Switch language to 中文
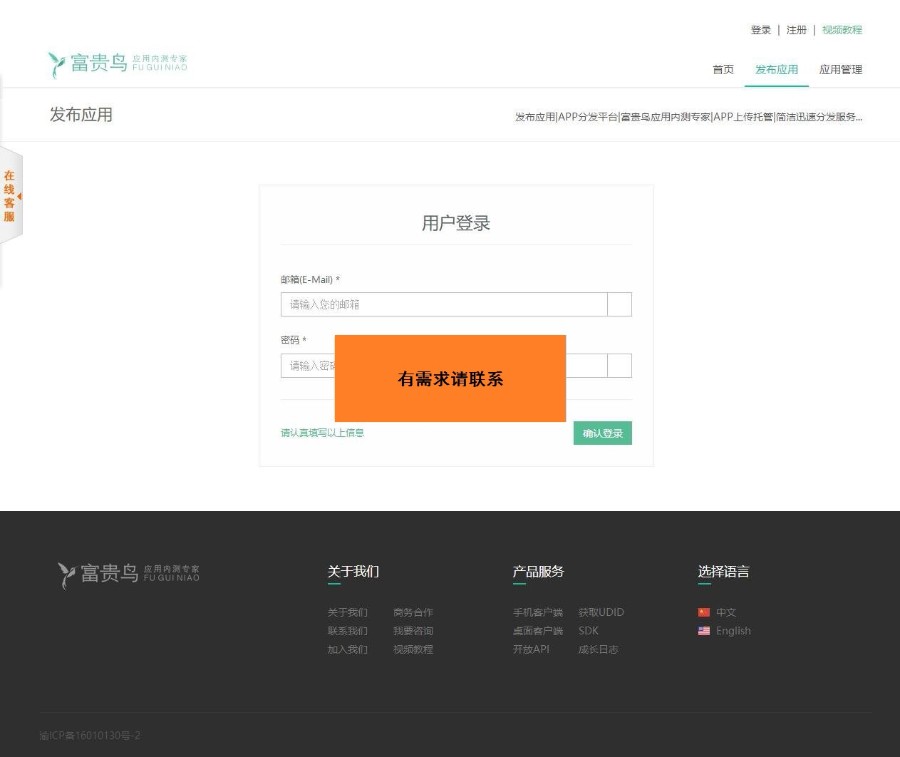This screenshot has height=757, width=900. tap(726, 612)
